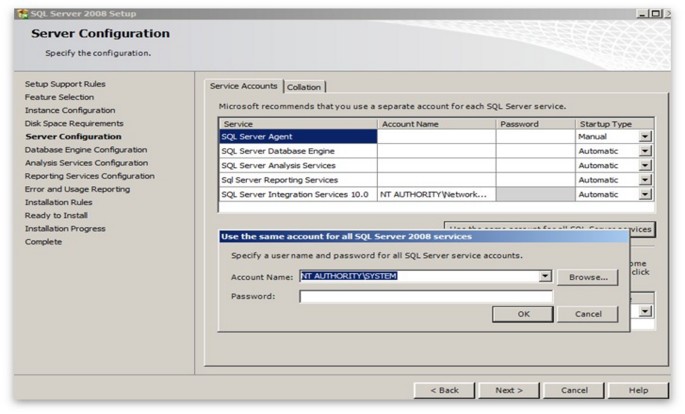The image size is (685, 414).
Task: Click the Manual startup type value
Action: [592, 137]
